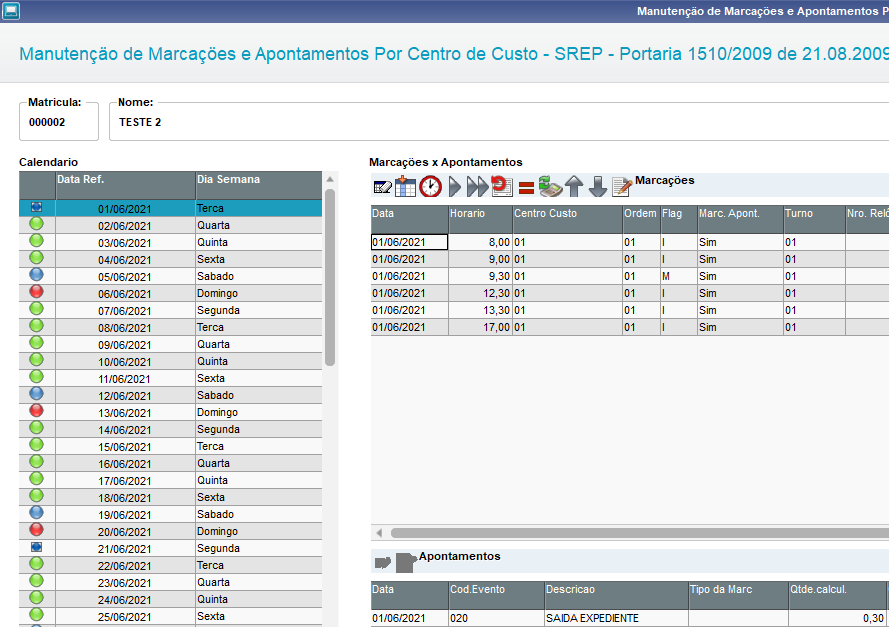Click the Flag column header
Screen dimensions: 889x627
point(679,219)
